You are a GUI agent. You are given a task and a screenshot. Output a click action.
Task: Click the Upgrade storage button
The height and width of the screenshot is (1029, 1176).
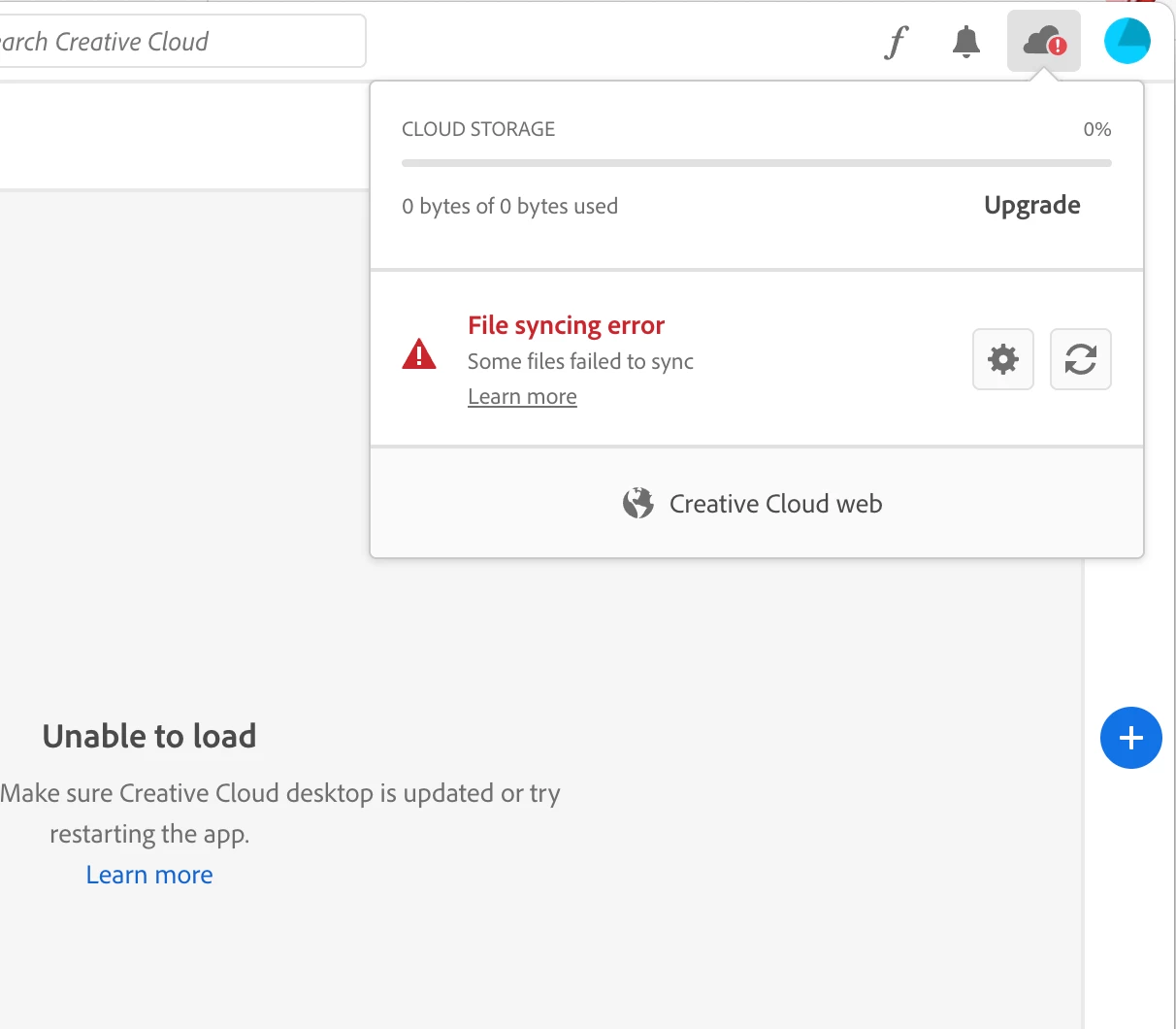click(1032, 205)
